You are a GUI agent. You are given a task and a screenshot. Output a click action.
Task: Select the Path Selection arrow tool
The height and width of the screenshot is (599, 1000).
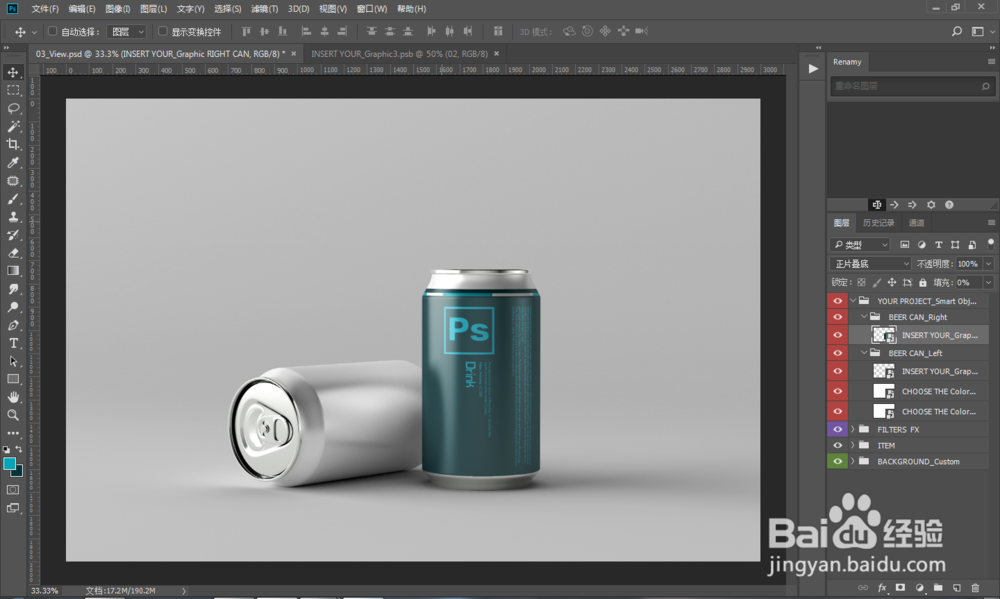(x=13, y=361)
